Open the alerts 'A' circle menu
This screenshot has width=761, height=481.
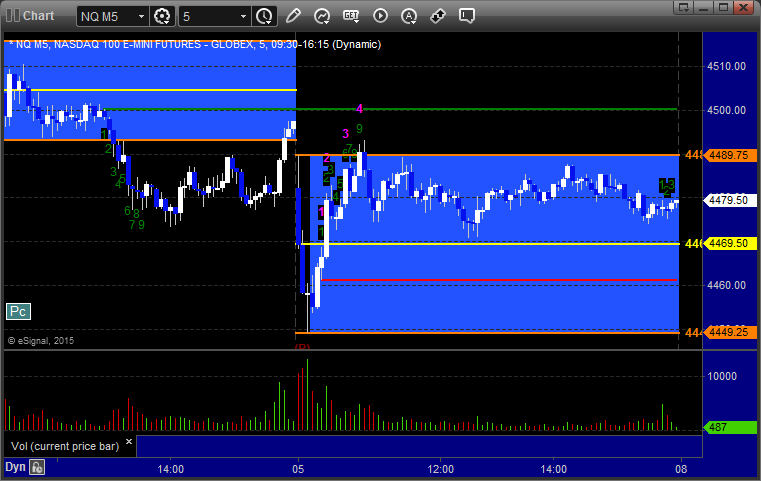[x=409, y=16]
